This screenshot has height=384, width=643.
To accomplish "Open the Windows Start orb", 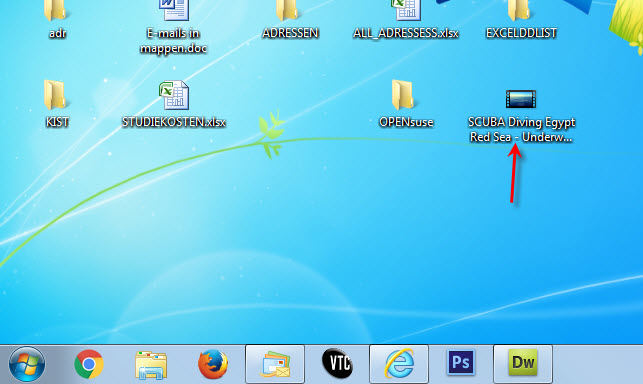I will coord(27,364).
